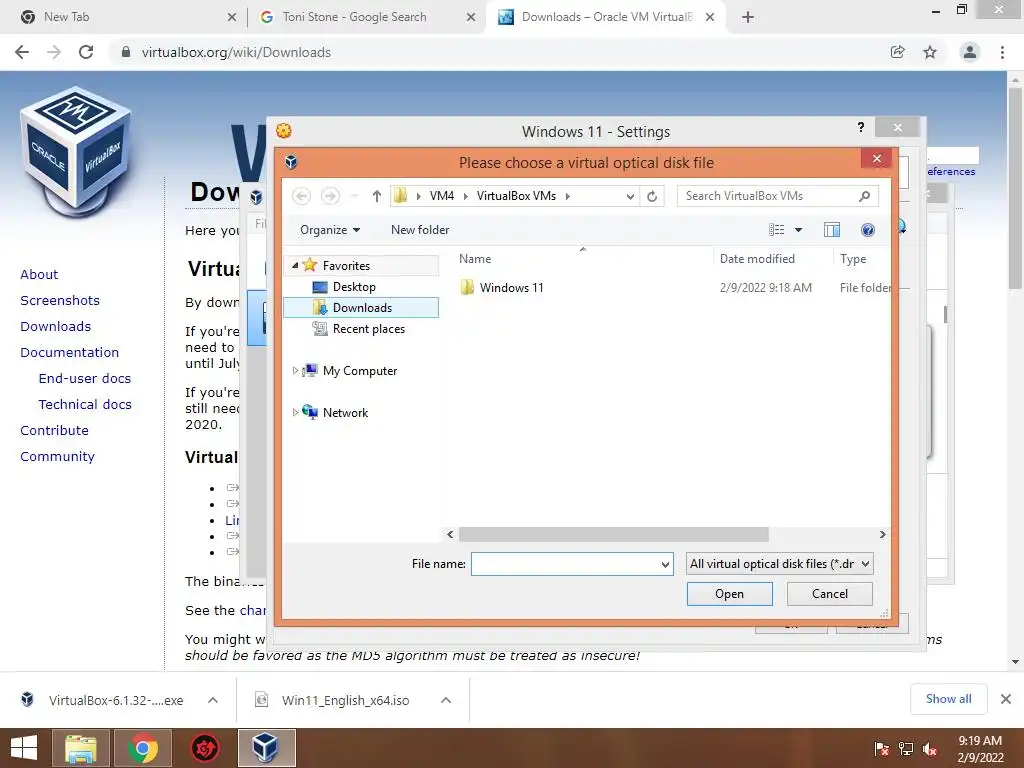Open the Organize dropdown menu
This screenshot has width=1024, height=768.
330,230
